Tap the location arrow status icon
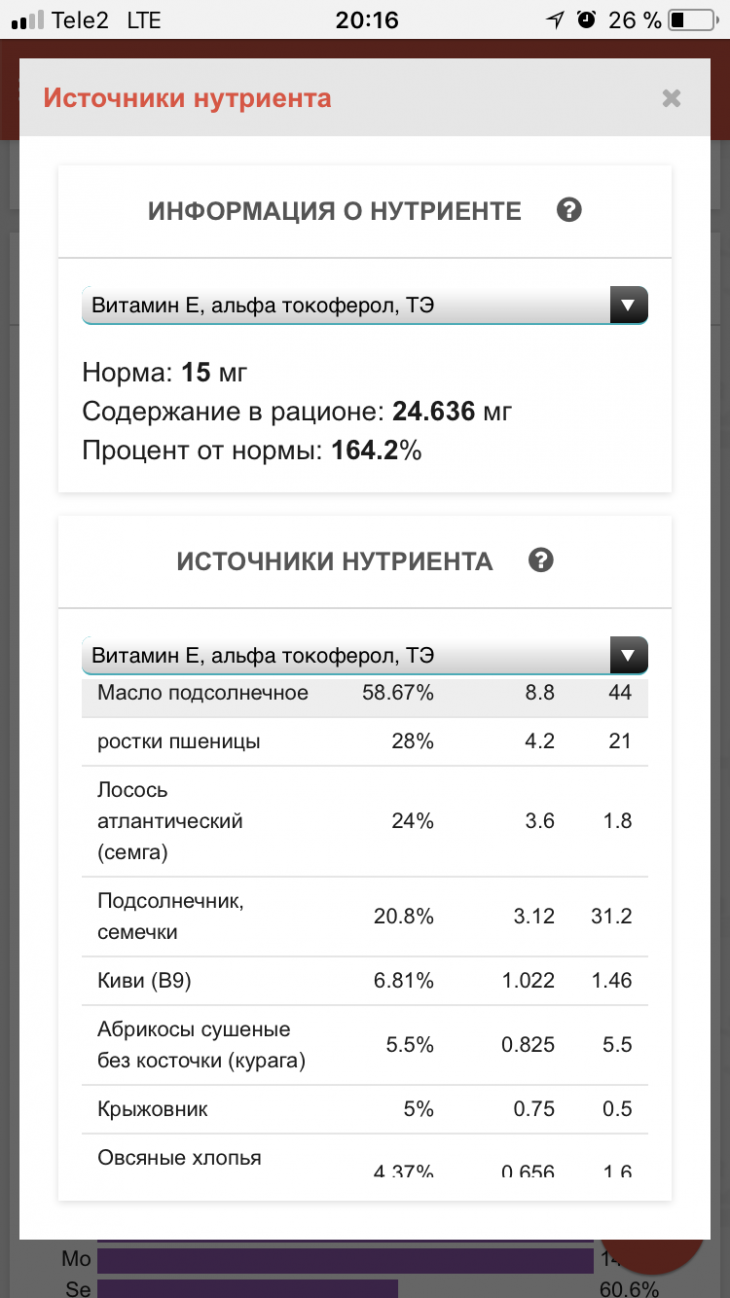 pos(555,19)
